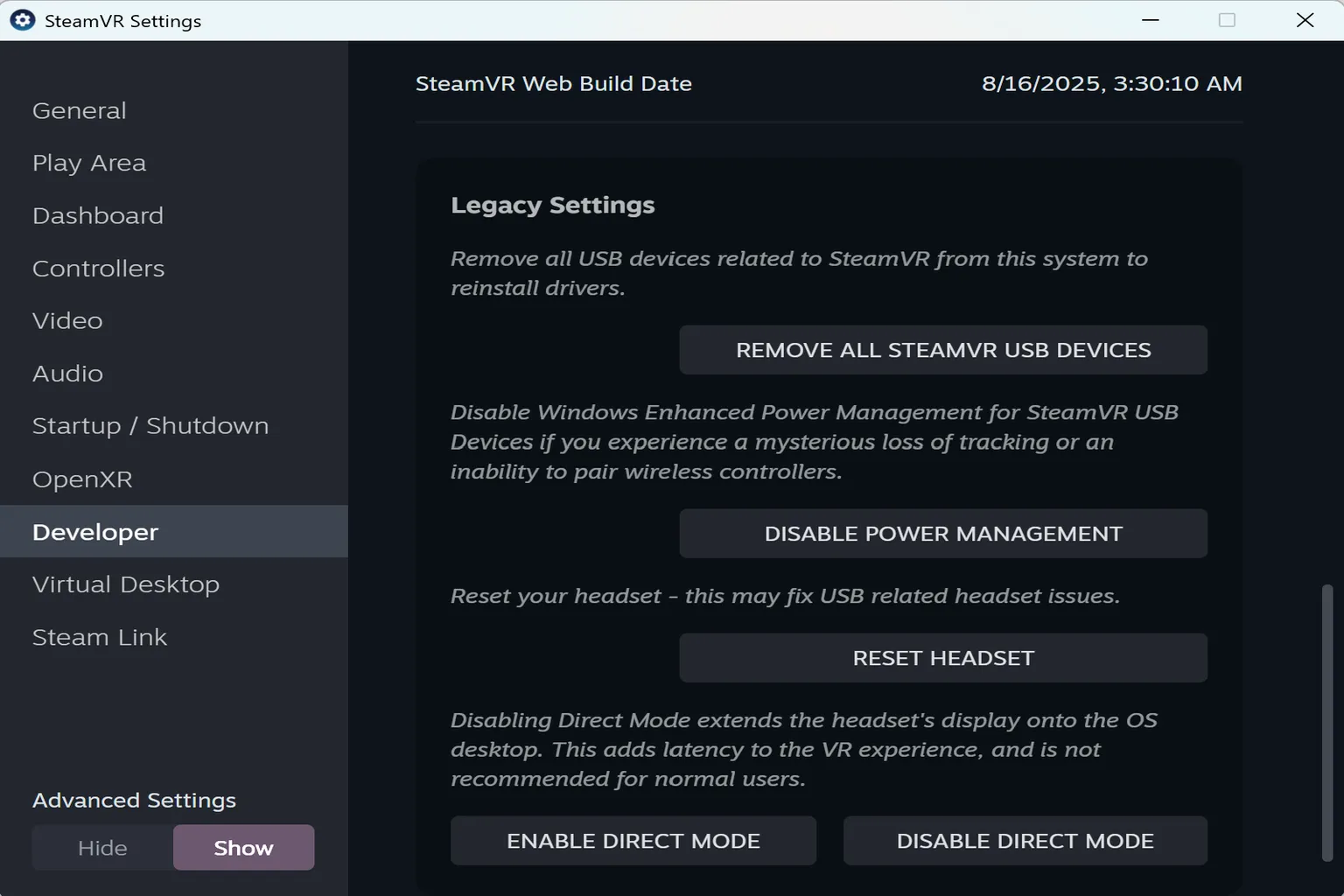
Task: Disable power management for USB devices
Action: tap(943, 533)
